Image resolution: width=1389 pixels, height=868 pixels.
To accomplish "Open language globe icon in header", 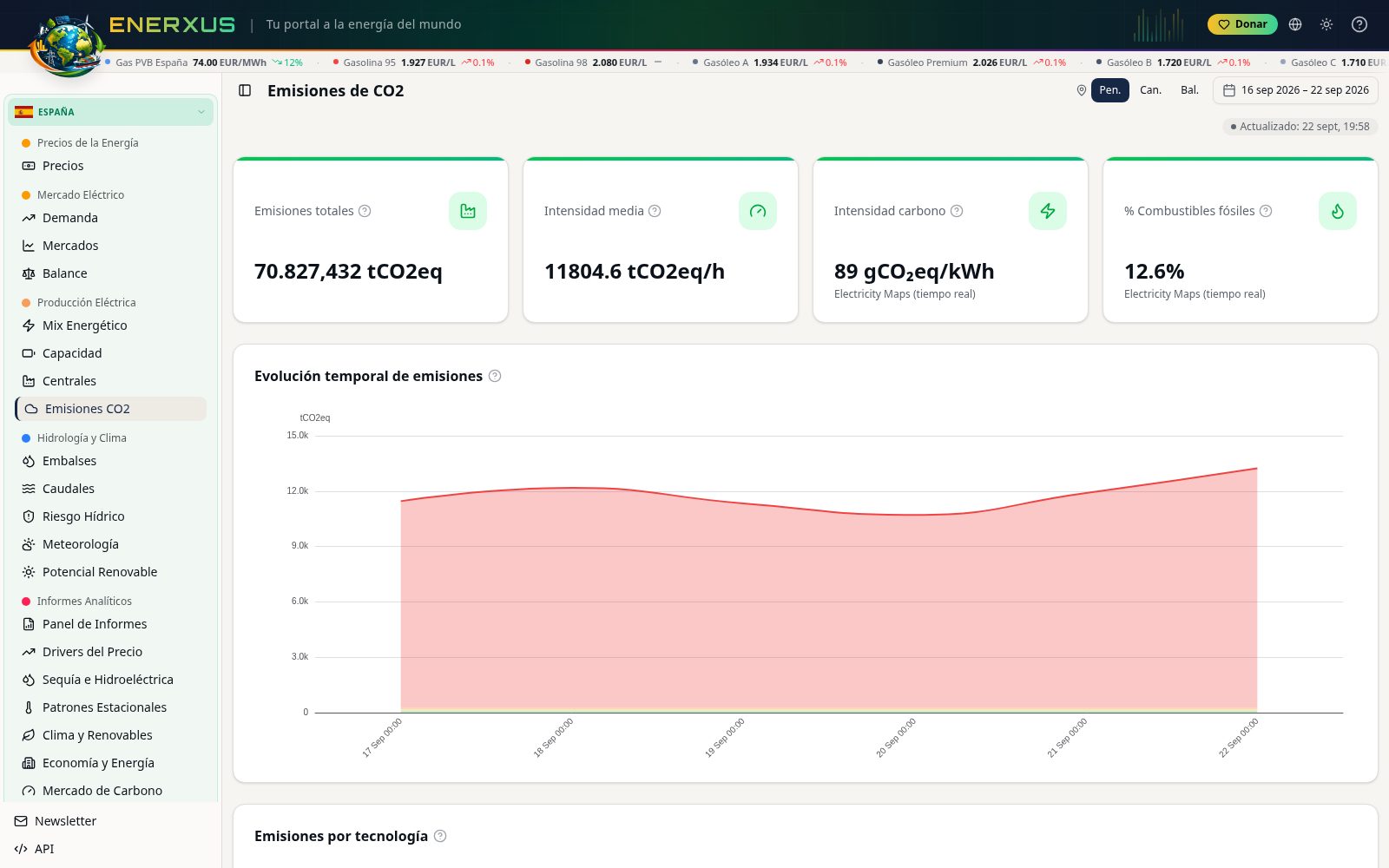I will click(x=1295, y=24).
